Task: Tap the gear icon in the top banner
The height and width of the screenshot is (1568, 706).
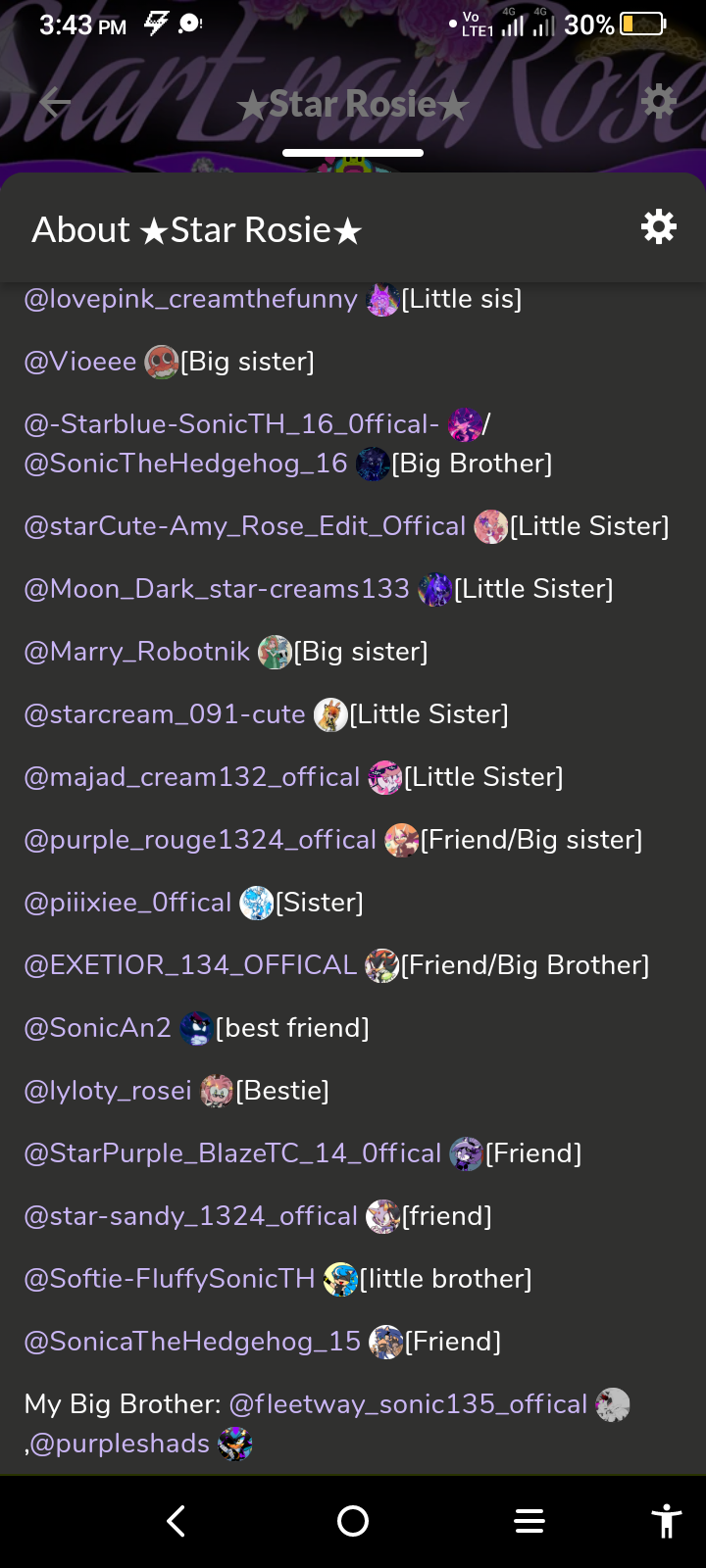Action: click(658, 101)
